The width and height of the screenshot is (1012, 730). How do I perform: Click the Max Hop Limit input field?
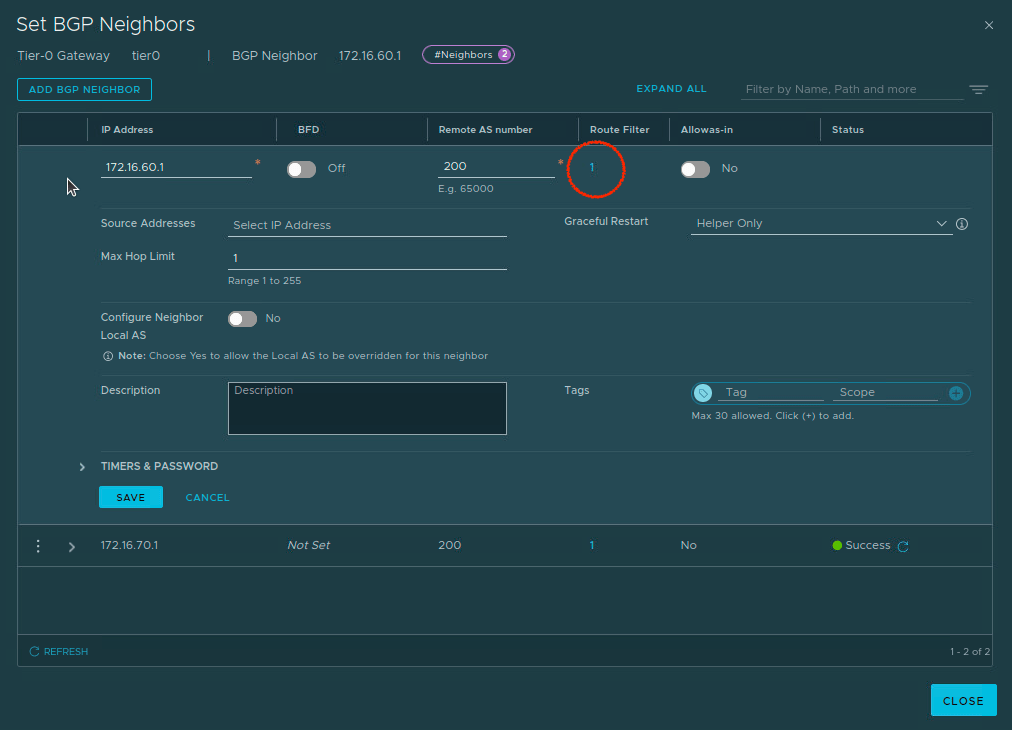click(x=366, y=258)
